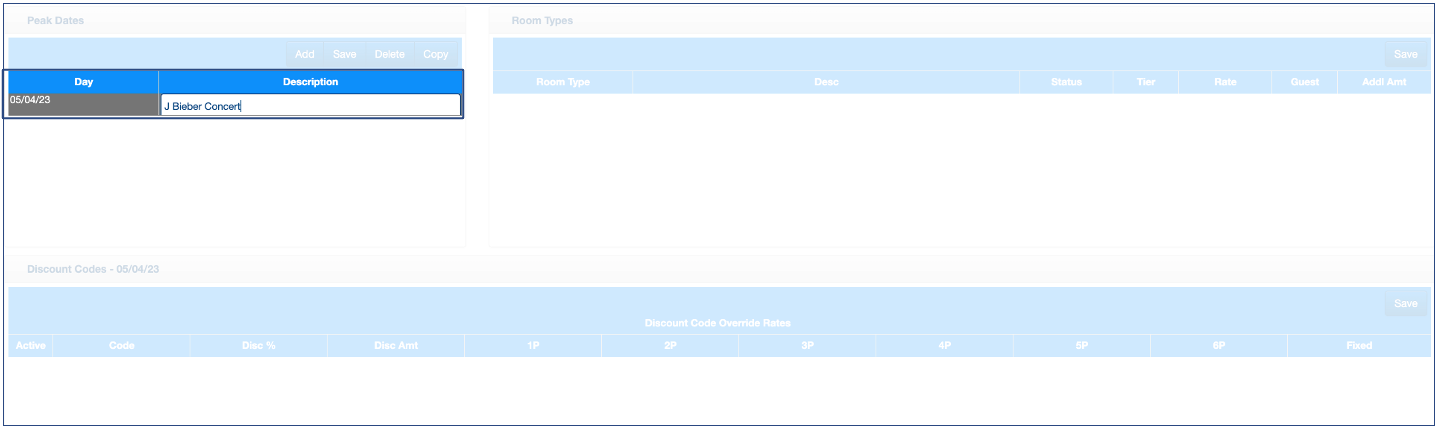Viewport: 1439px width, 430px height.
Task: Click the Addl Amt column header
Action: 1384,82
